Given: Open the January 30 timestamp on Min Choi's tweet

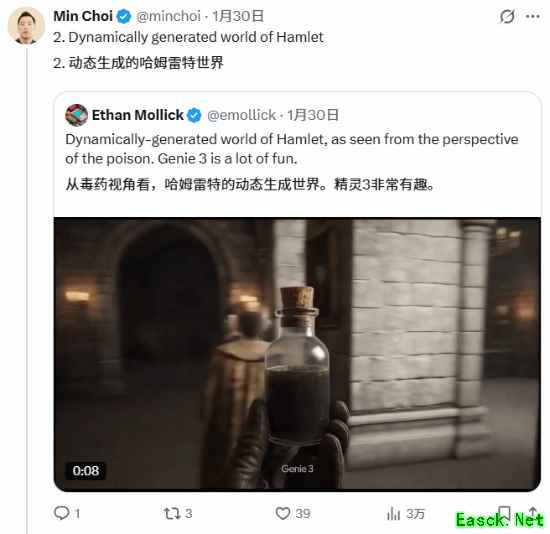Looking at the screenshot, I should [x=238, y=16].
